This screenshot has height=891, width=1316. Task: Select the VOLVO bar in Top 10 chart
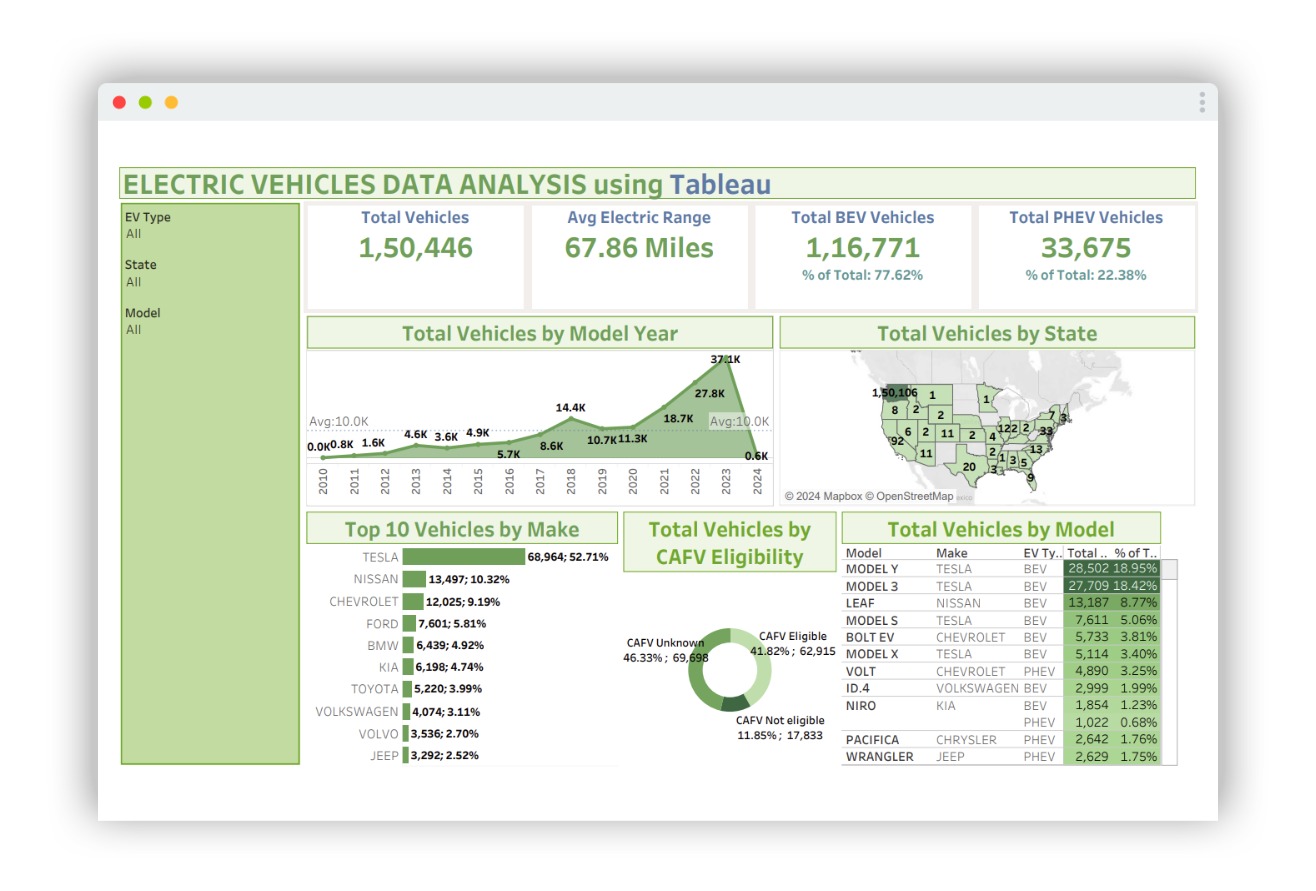pos(406,734)
